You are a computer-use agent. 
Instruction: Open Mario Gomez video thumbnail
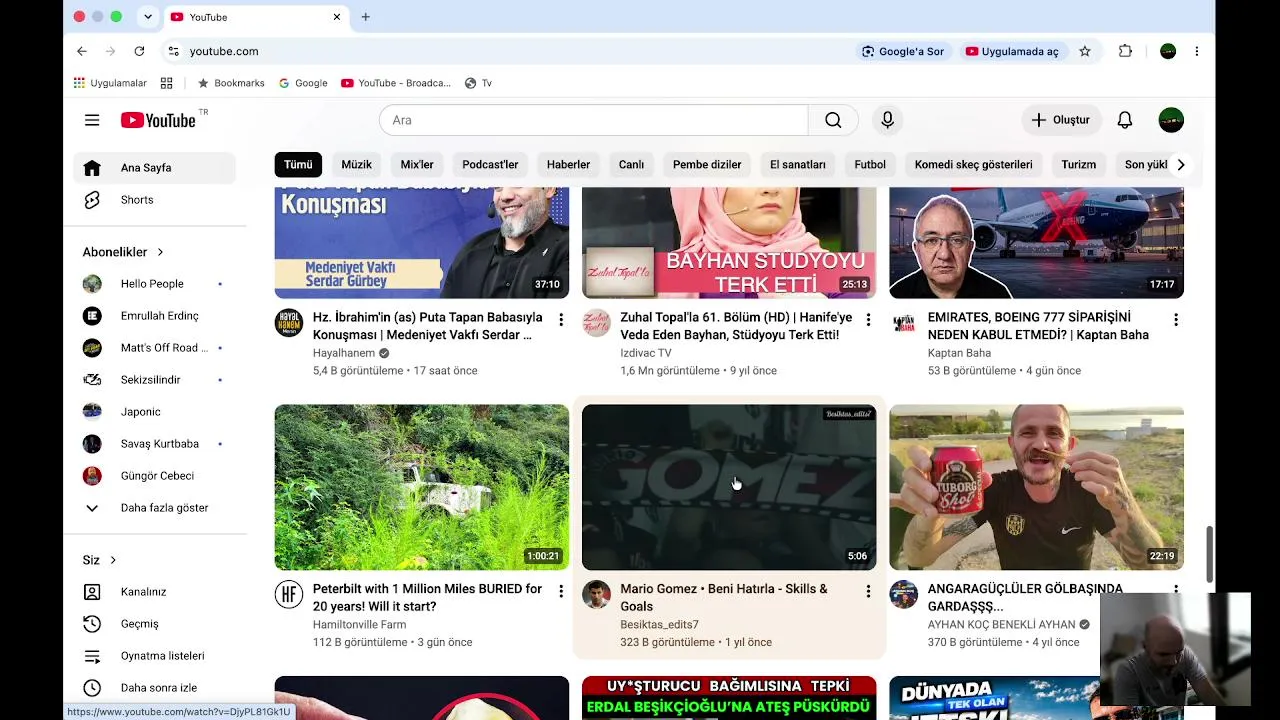click(x=729, y=487)
